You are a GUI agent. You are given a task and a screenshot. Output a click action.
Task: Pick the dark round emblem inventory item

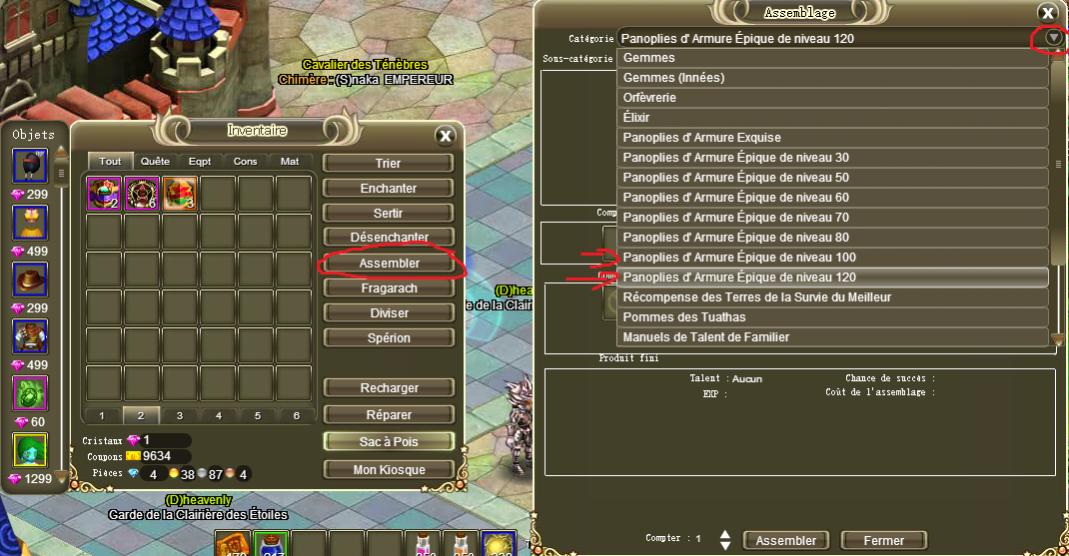coord(142,194)
